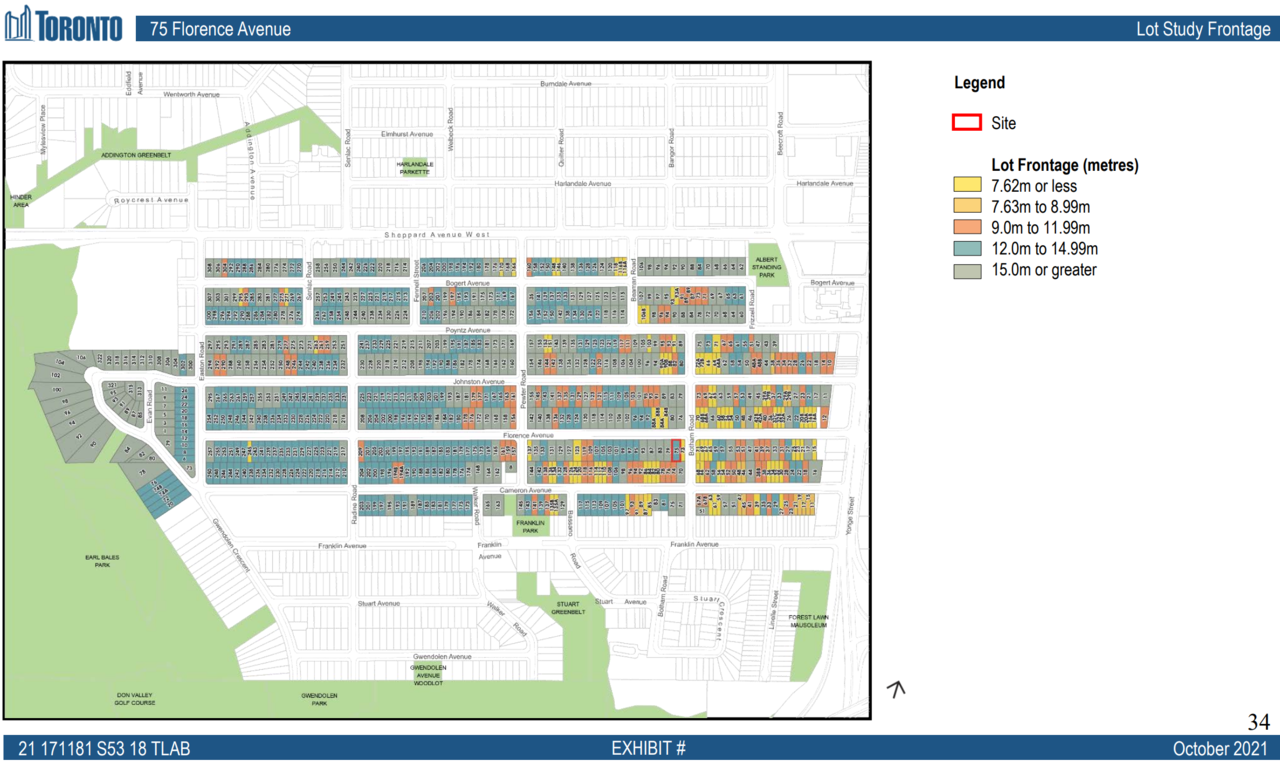1280x764 pixels.
Task: Click the Harlandale Parkette green square
Action: [413, 168]
